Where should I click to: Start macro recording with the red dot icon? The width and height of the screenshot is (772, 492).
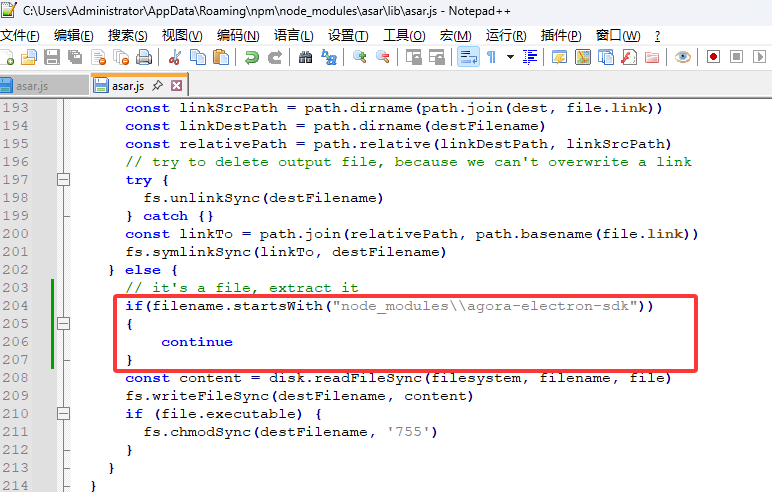coord(713,57)
